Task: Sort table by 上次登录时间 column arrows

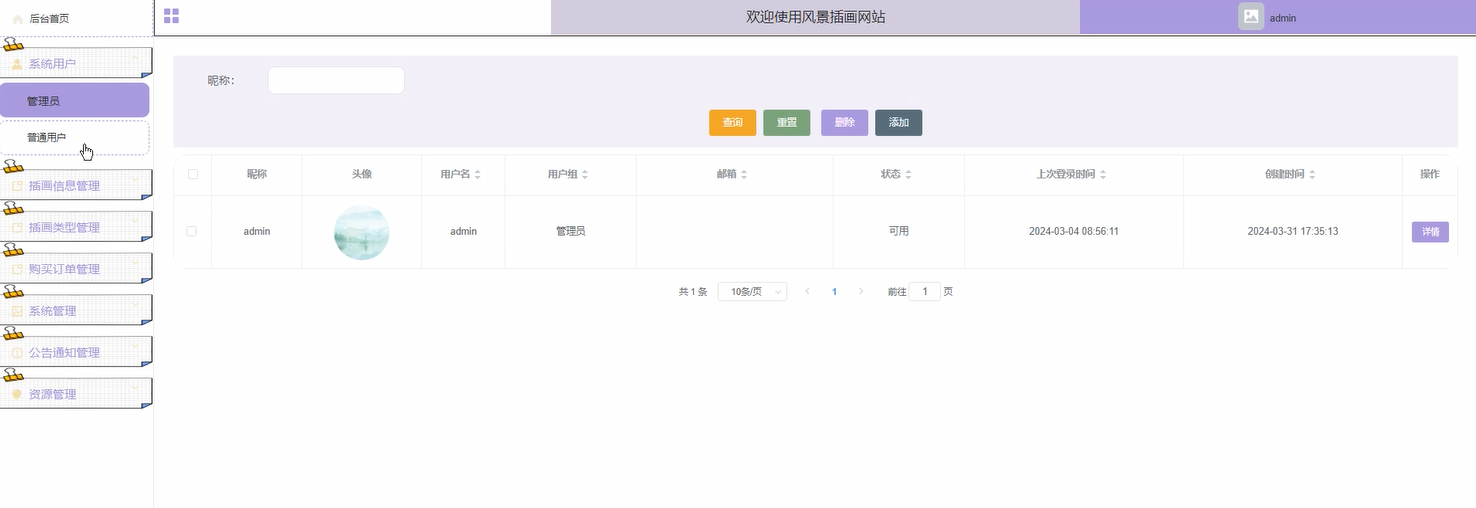Action: pos(1103,174)
